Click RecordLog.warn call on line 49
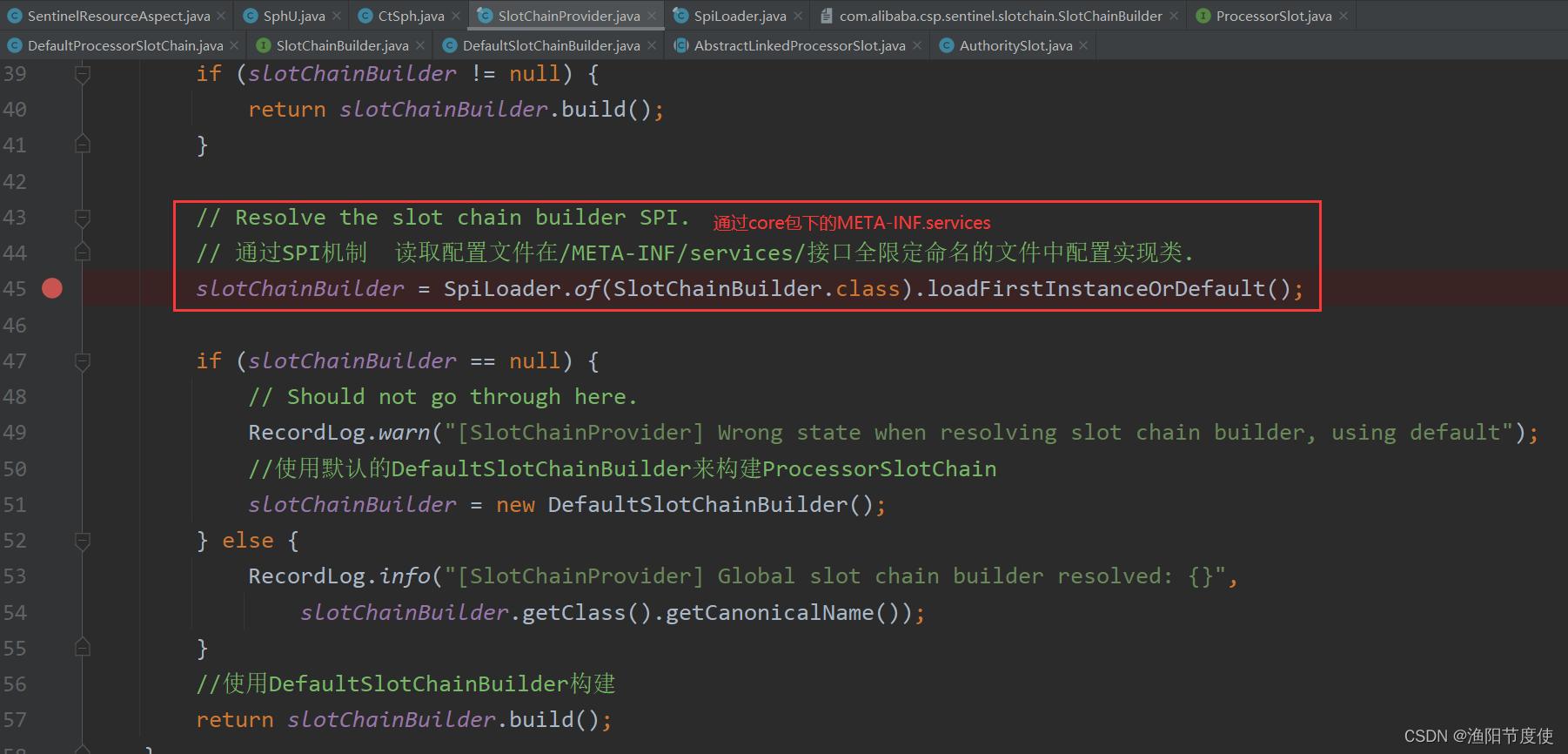The height and width of the screenshot is (754, 1568). tap(338, 433)
